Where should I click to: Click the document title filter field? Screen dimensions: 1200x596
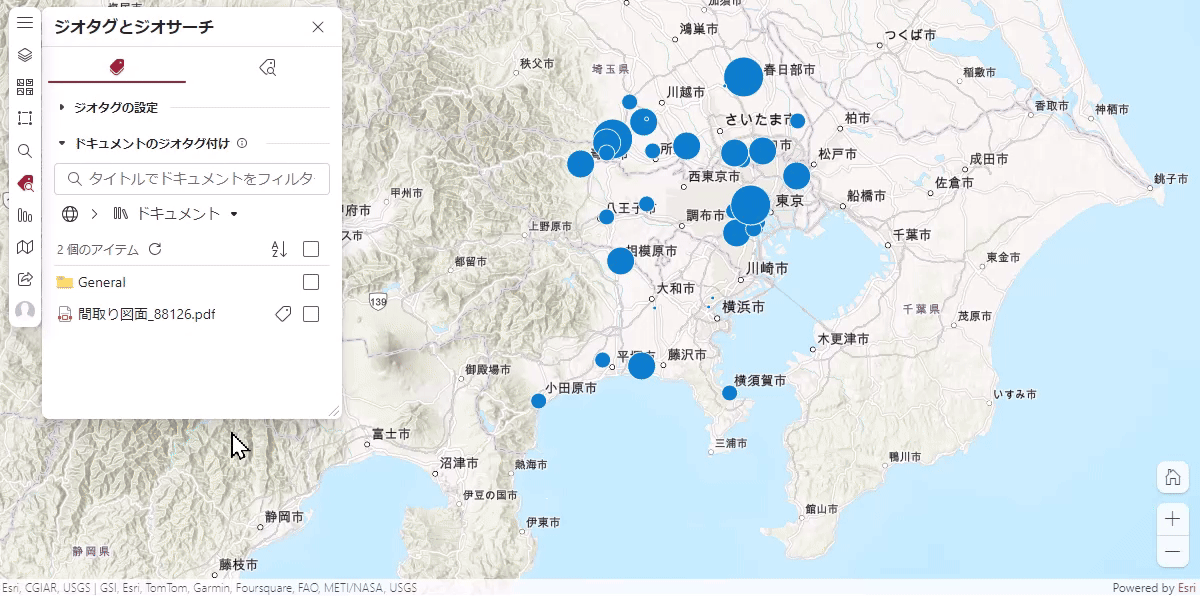tap(192, 180)
